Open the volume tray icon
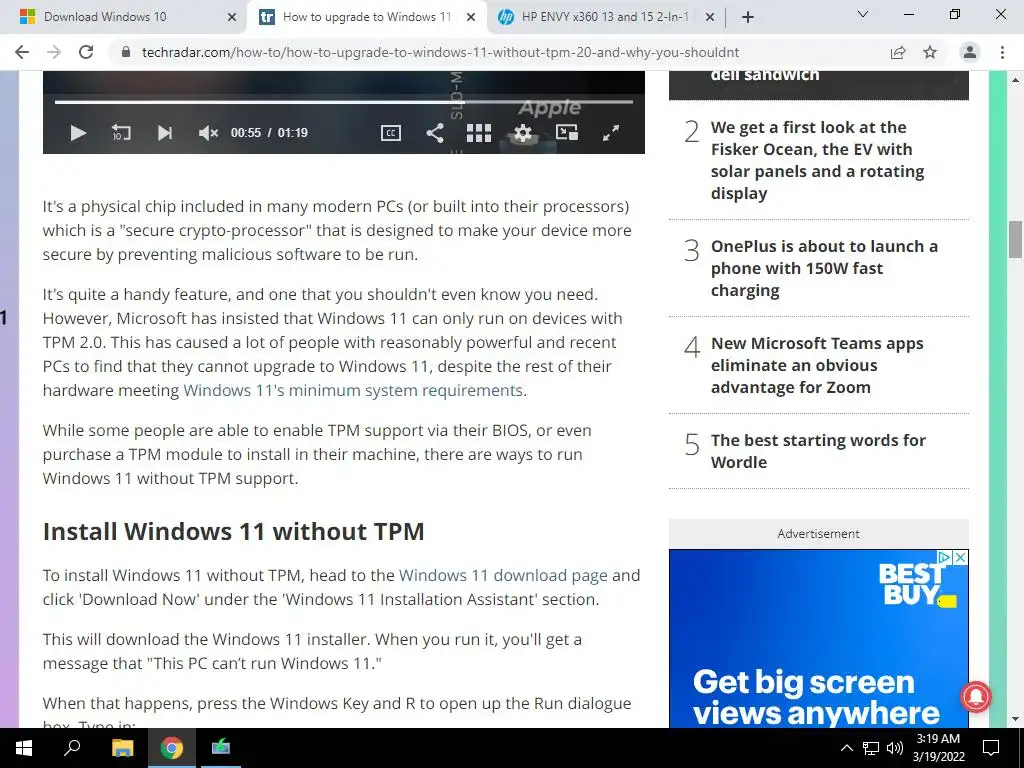Screen dimensions: 1024x768 tap(895, 748)
